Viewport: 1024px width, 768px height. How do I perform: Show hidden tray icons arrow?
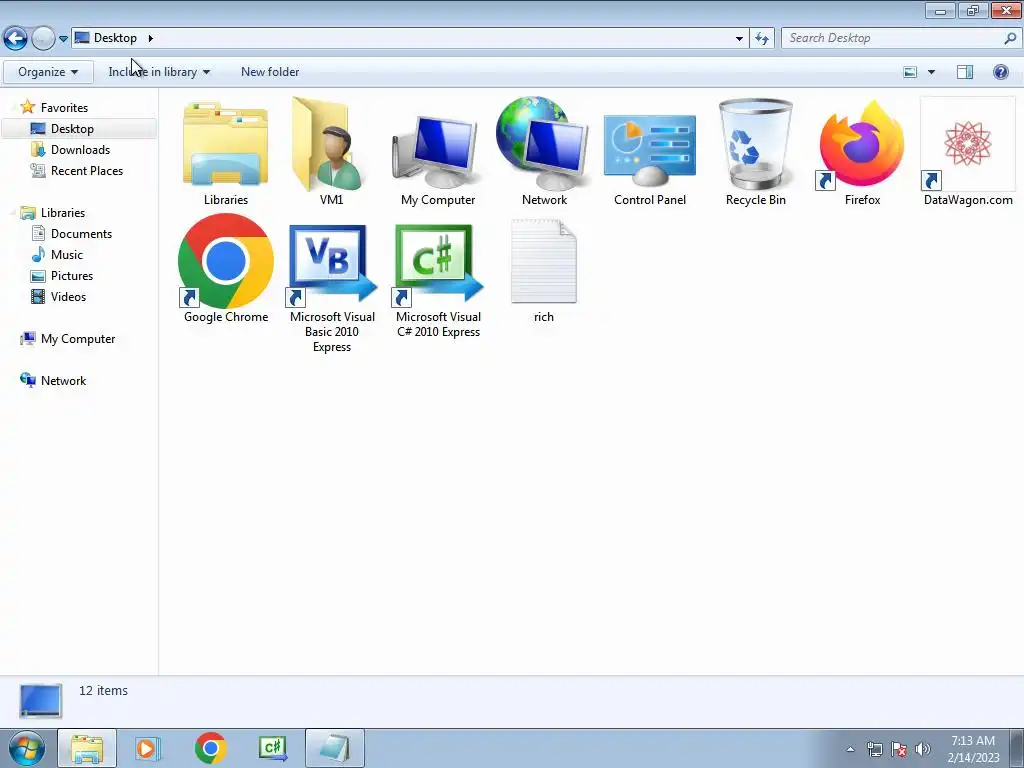(850, 749)
